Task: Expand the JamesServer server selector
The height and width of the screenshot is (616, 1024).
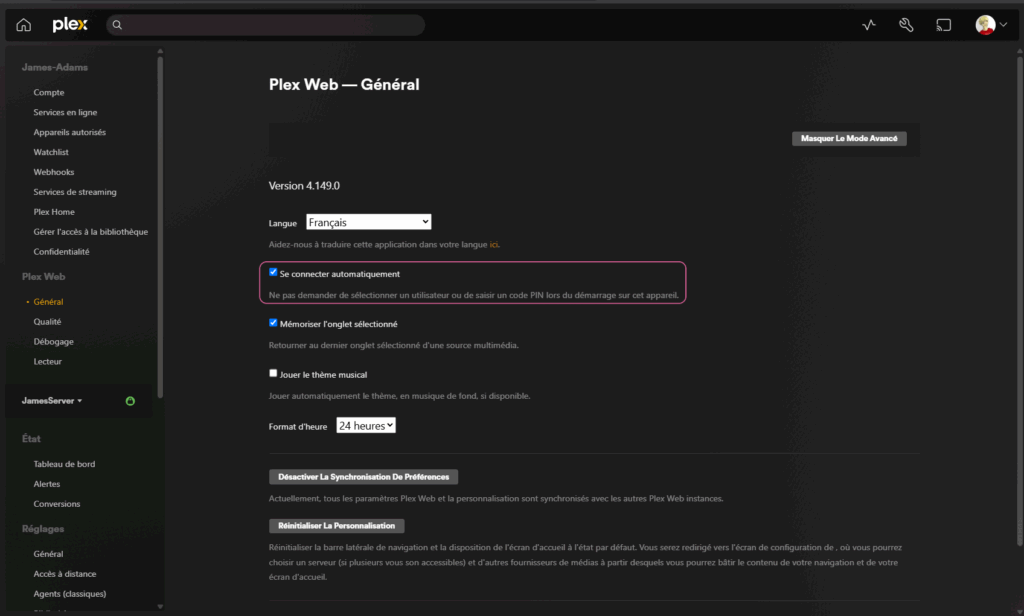Action: click(x=52, y=400)
